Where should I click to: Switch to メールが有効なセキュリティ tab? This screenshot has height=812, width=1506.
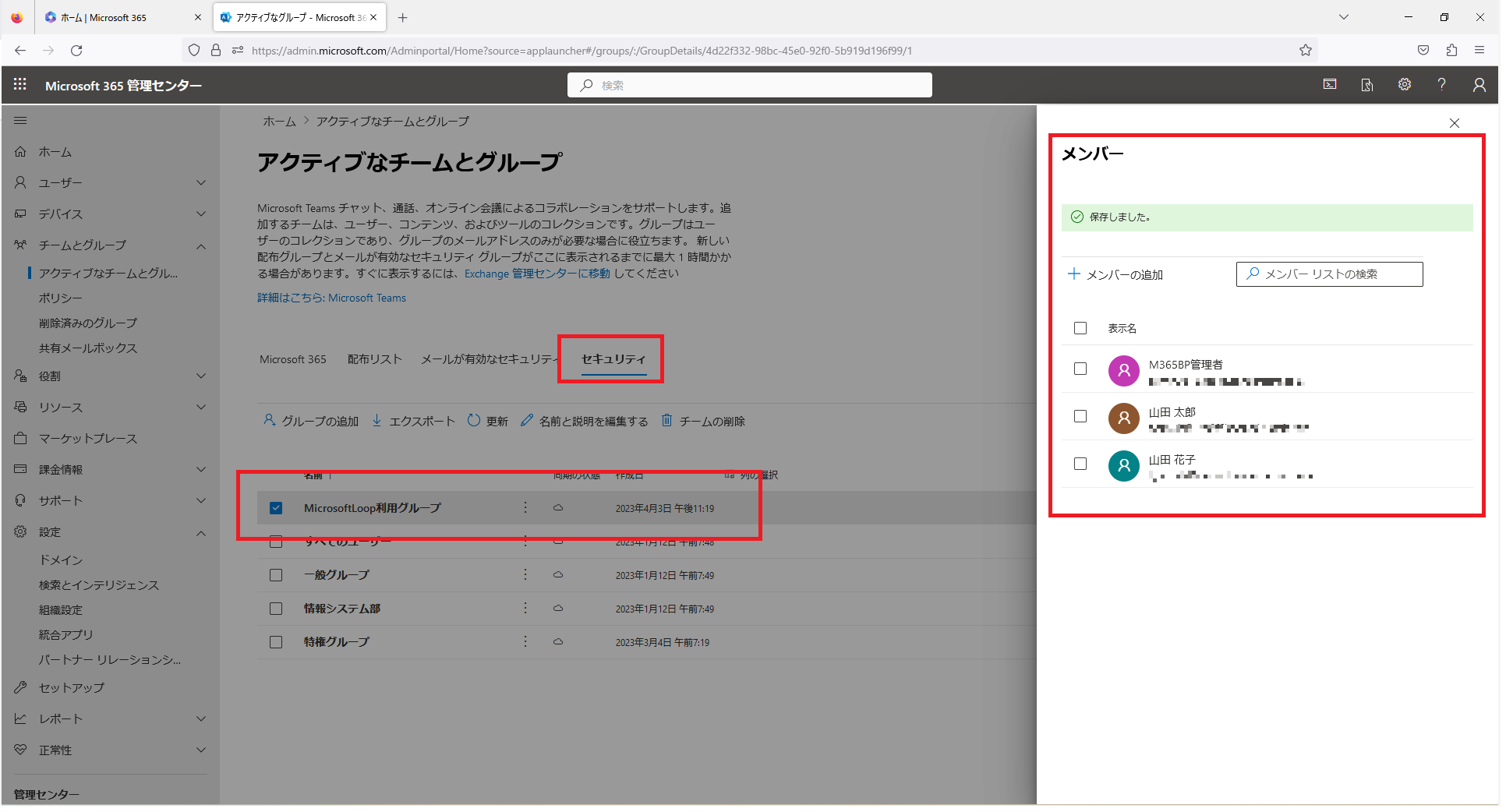(x=490, y=359)
